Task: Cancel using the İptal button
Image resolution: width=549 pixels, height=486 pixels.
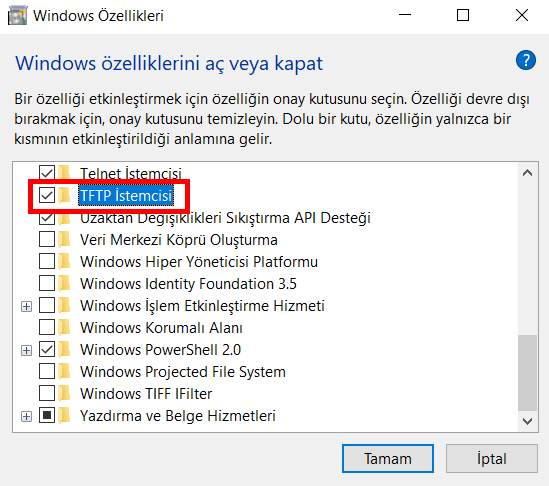Action: coord(492,459)
